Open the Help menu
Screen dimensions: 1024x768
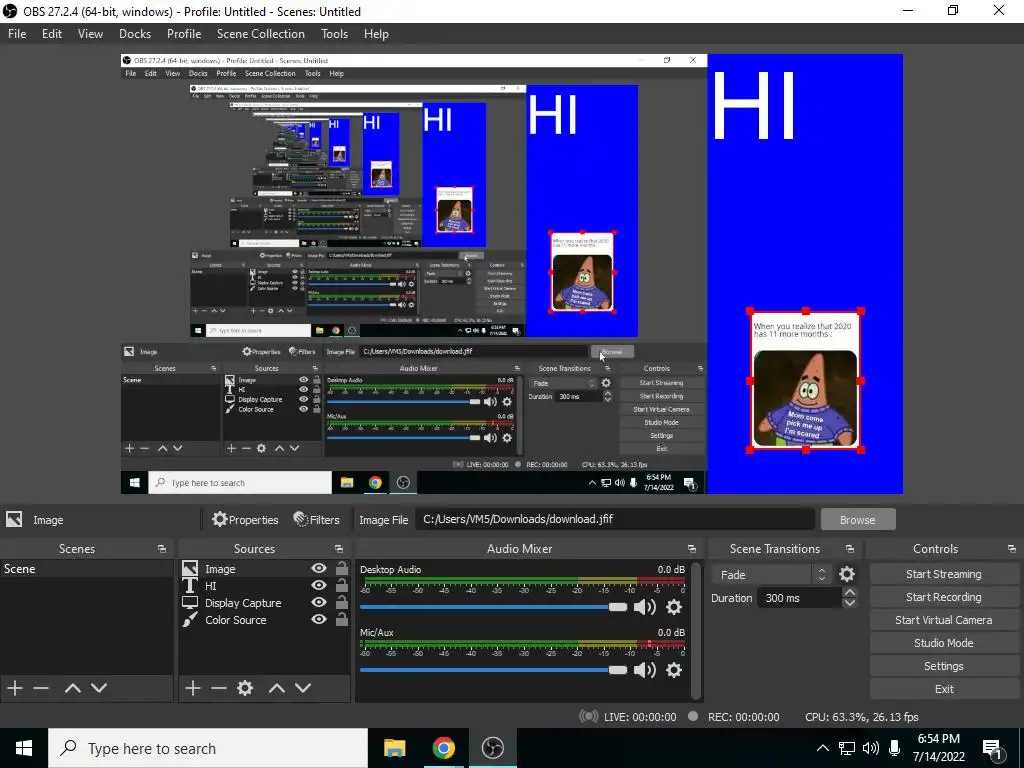click(x=376, y=34)
